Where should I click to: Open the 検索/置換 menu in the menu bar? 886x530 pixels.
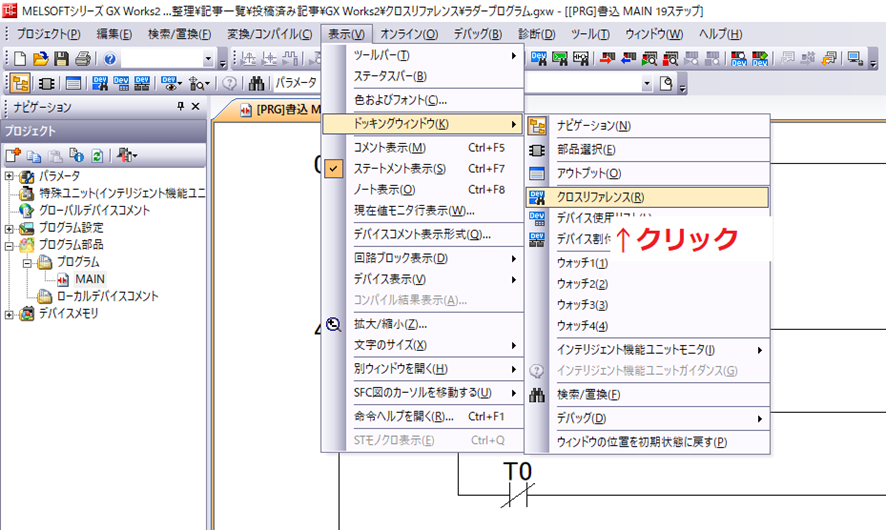coord(179,34)
